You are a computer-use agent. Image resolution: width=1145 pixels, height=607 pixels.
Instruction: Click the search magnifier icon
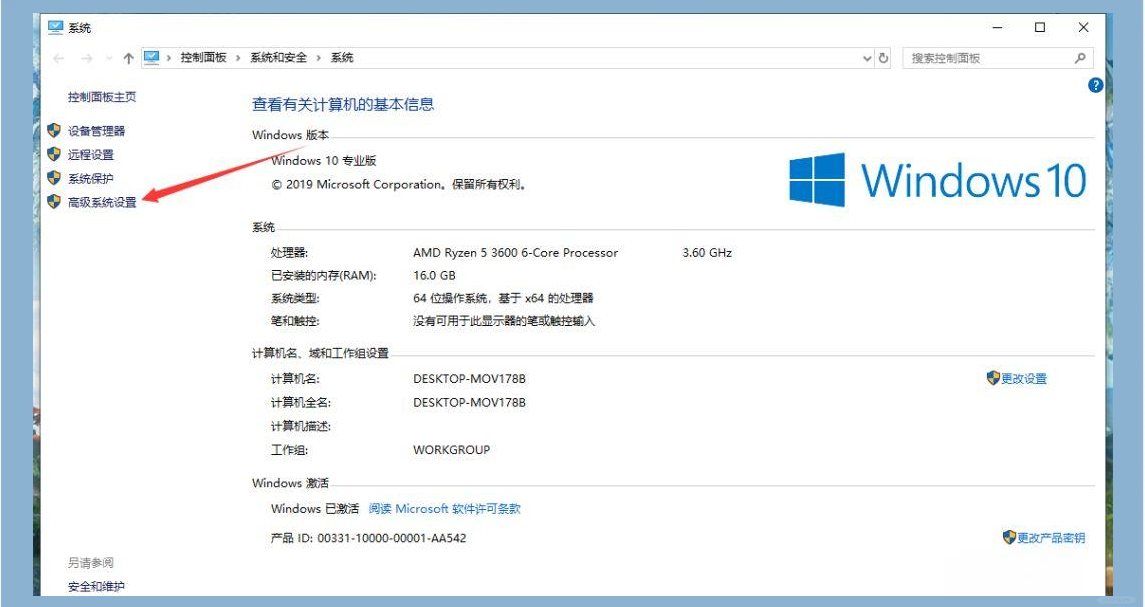(x=1080, y=58)
